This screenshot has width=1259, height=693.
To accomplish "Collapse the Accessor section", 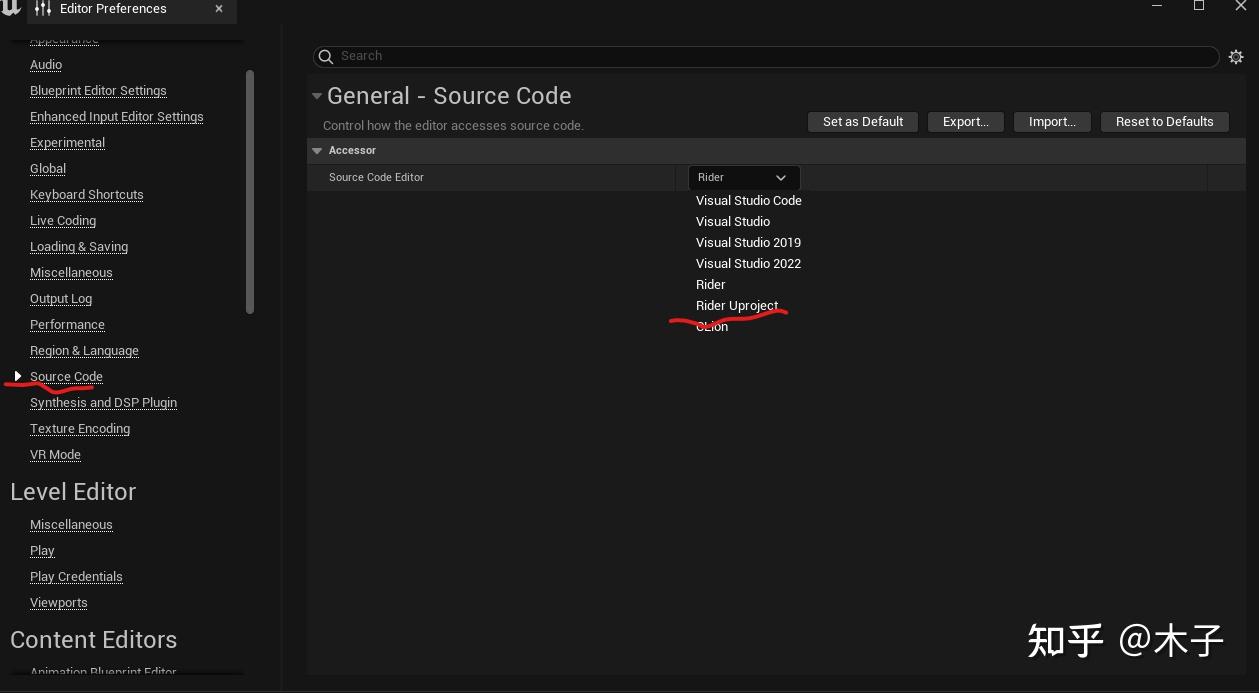I will pyautogui.click(x=318, y=151).
